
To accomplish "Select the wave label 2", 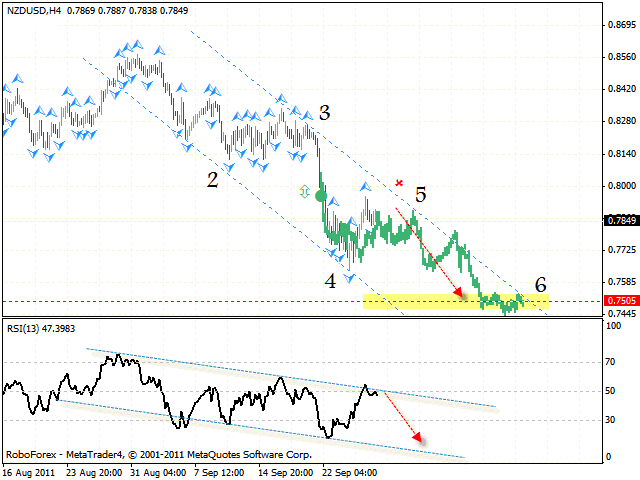I will click(x=212, y=180).
